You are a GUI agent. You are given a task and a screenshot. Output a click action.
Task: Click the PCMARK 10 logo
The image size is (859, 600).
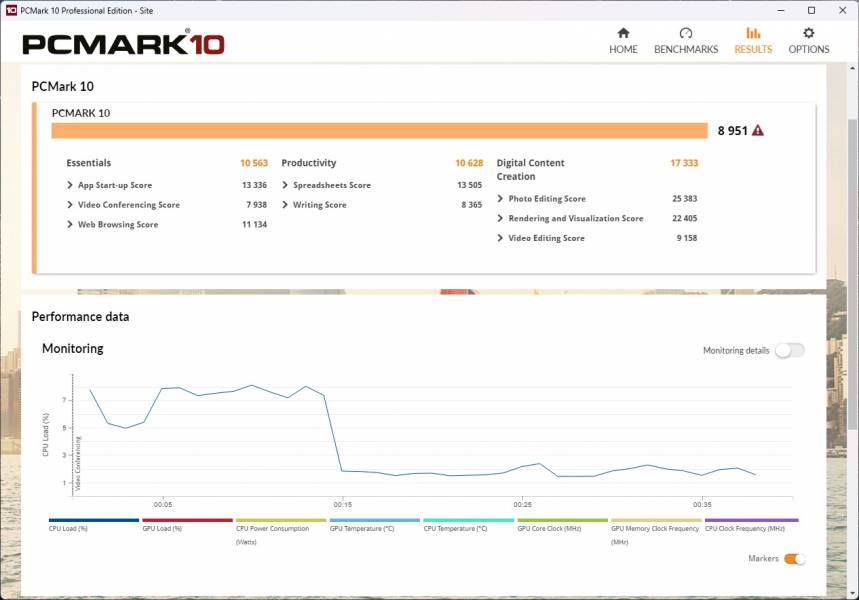pos(124,44)
